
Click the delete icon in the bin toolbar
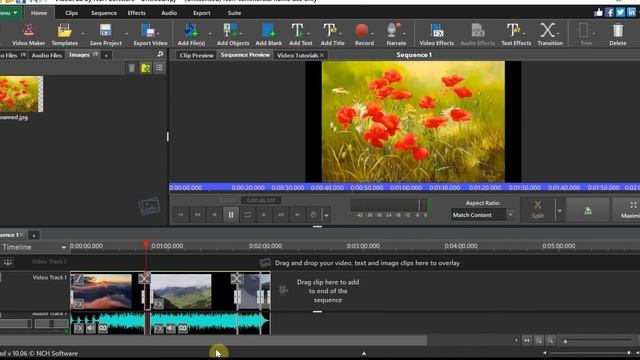pyautogui.click(x=131, y=68)
